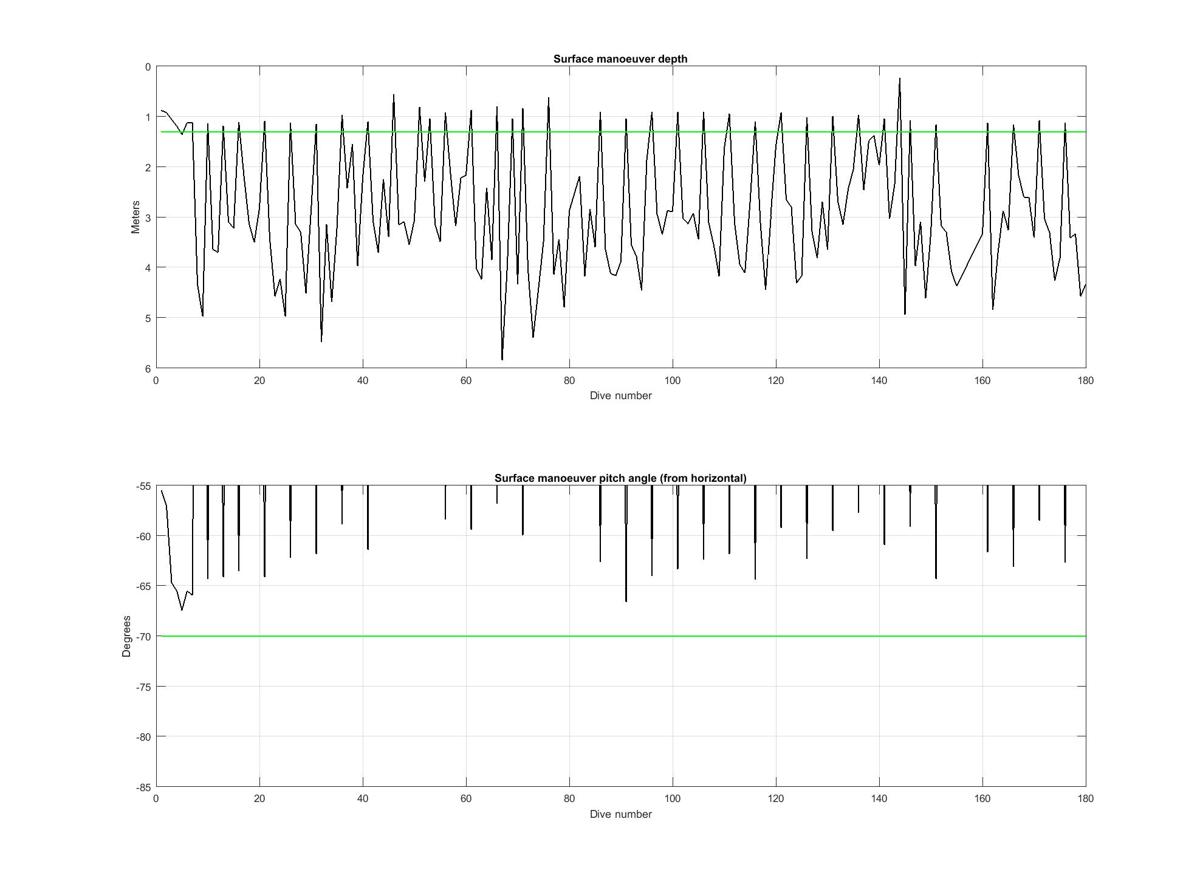Click the 'Degrees' y-axis label
The image size is (1200, 885).
tap(126, 636)
